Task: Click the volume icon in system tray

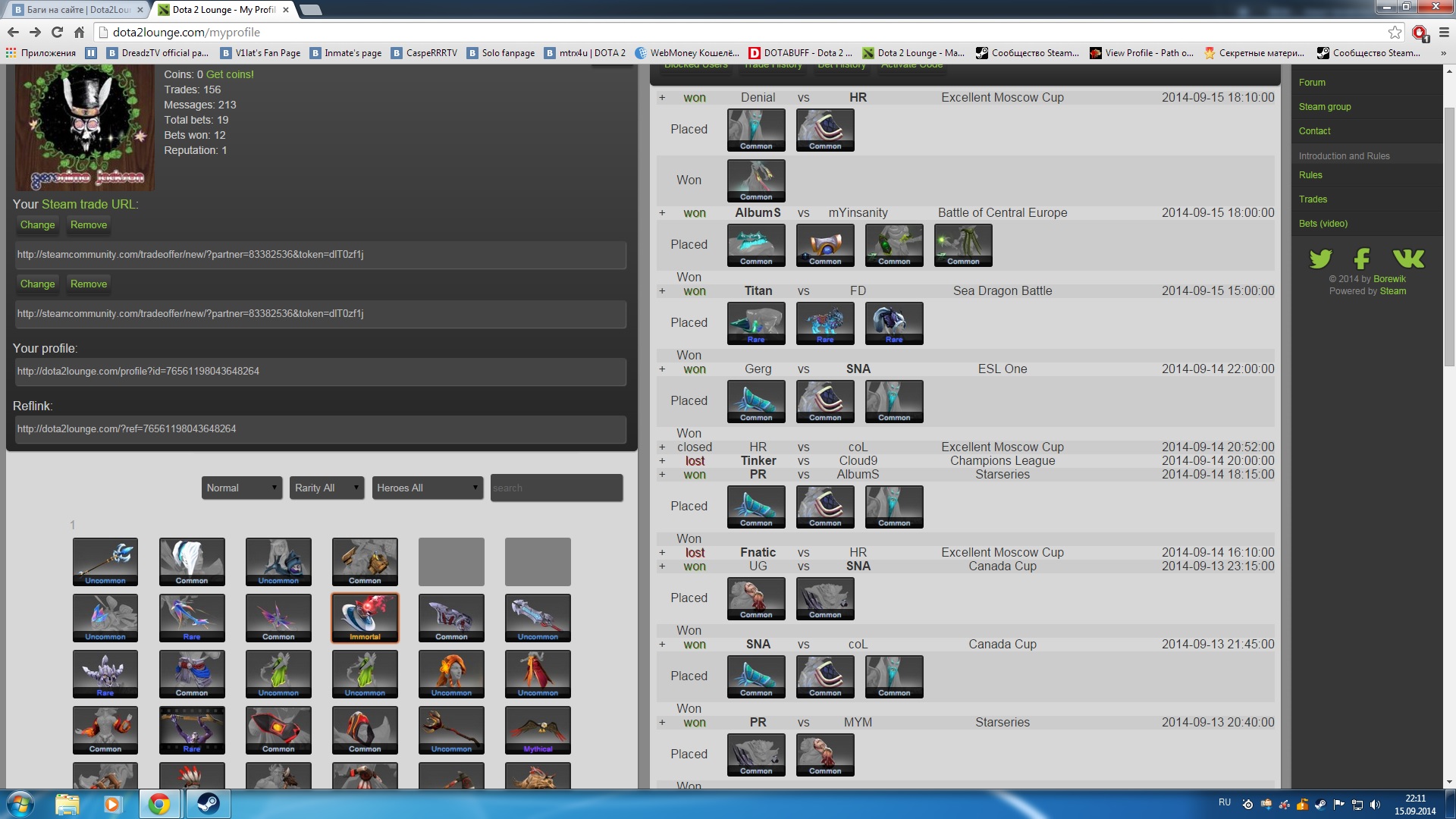Action: coord(1375,805)
